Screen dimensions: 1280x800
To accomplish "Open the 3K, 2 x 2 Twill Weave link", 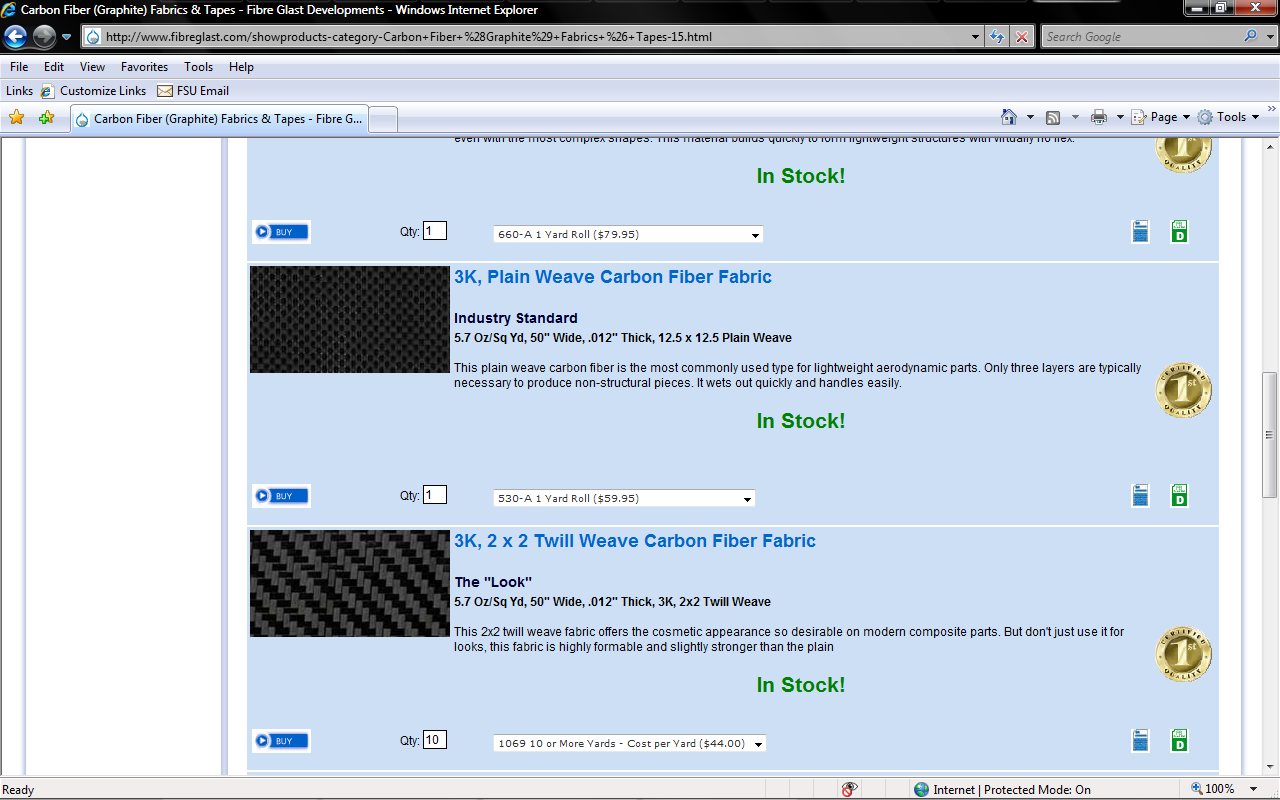I will (x=635, y=541).
